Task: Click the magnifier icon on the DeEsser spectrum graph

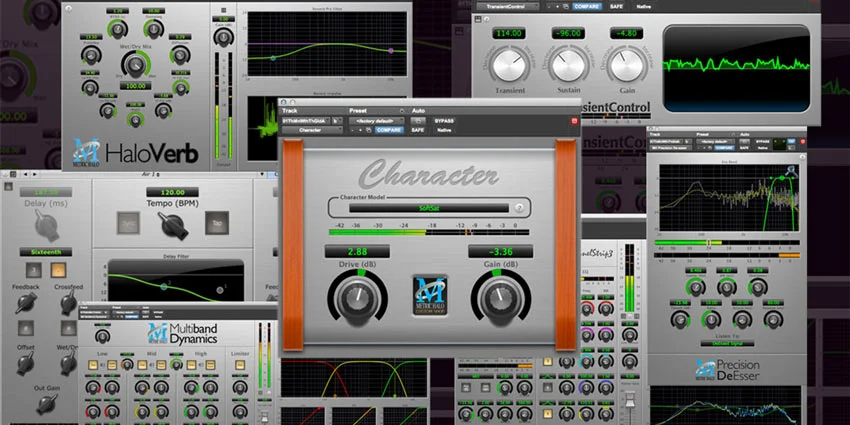Action: click(793, 171)
